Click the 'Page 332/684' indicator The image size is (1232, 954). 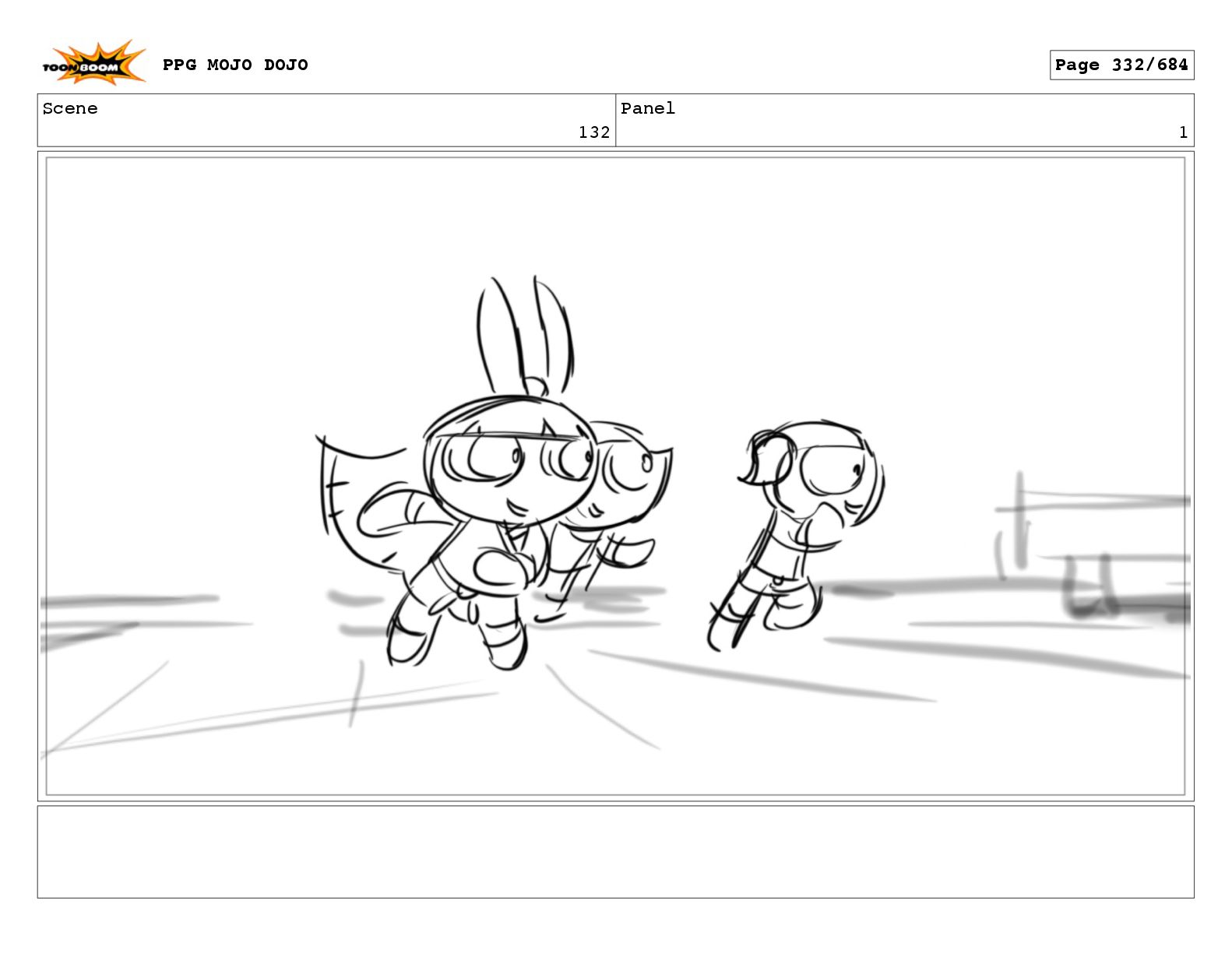[x=1121, y=65]
